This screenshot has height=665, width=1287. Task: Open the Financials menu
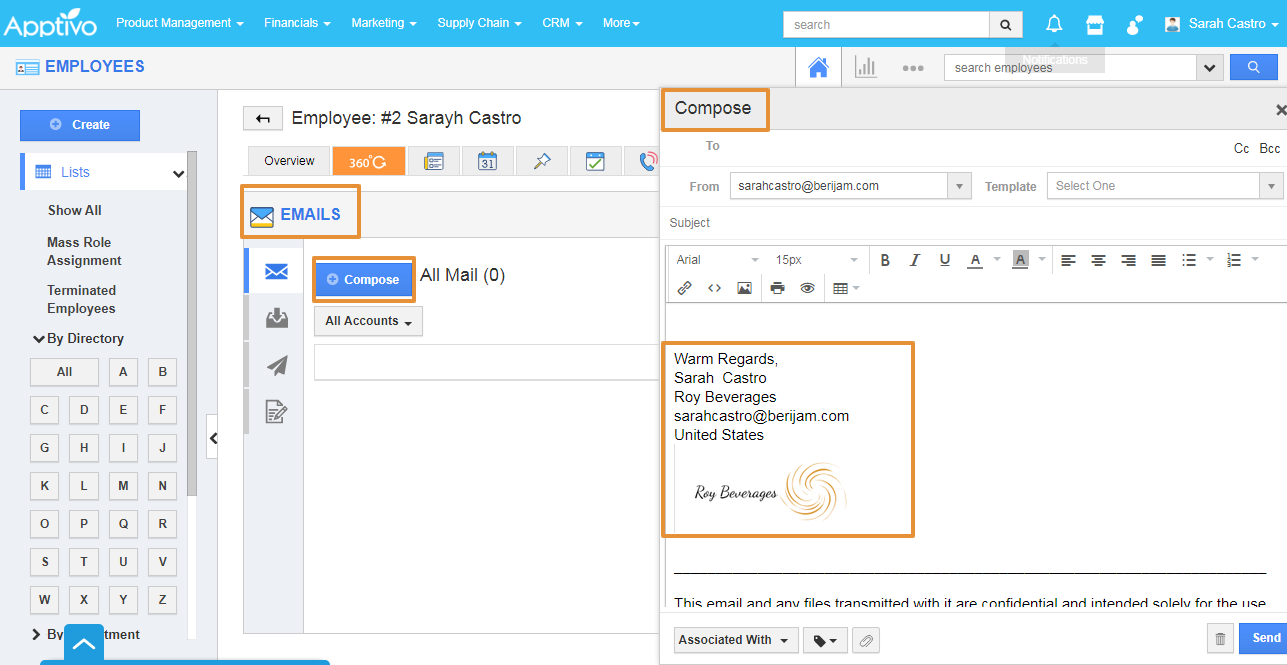pyautogui.click(x=298, y=23)
